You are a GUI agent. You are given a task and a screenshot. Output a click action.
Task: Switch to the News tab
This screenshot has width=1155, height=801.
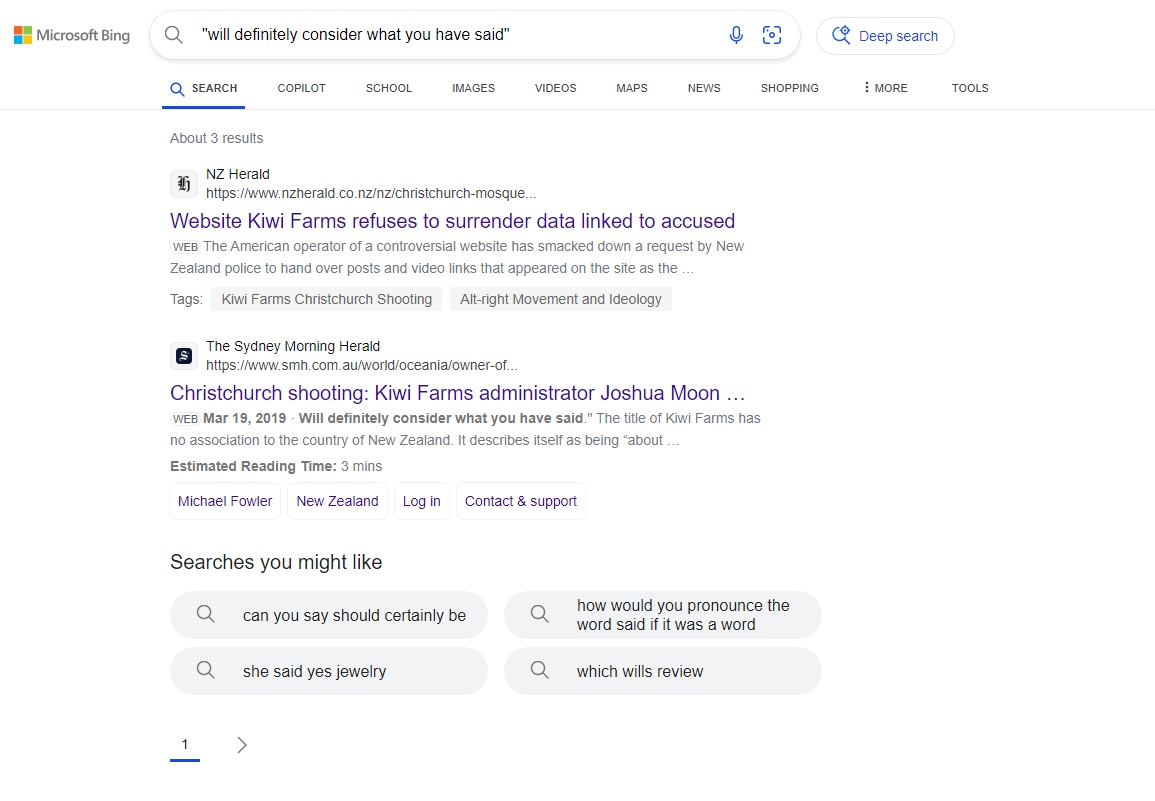point(704,88)
